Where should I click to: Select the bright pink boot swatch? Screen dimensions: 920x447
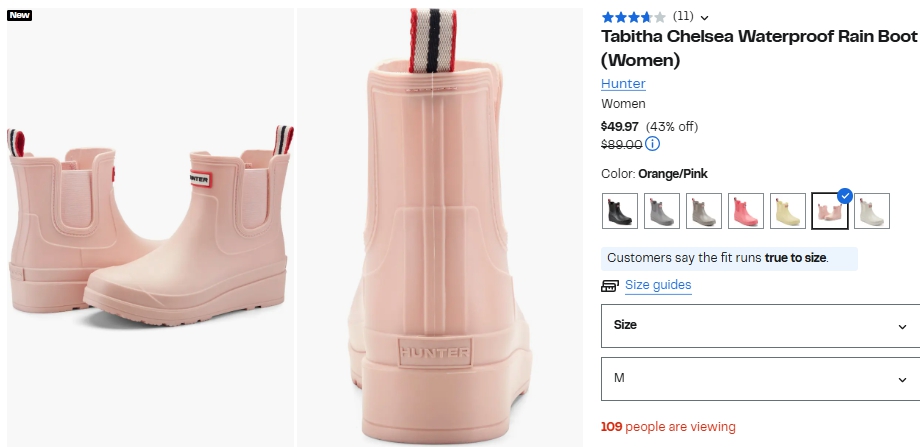click(x=746, y=211)
